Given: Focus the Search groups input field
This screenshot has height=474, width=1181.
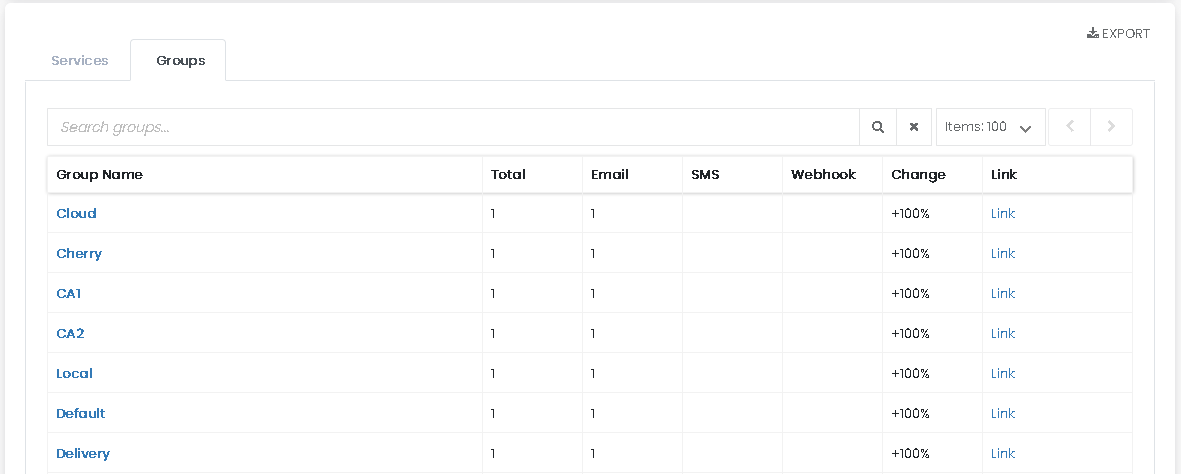Looking at the screenshot, I should pos(453,127).
